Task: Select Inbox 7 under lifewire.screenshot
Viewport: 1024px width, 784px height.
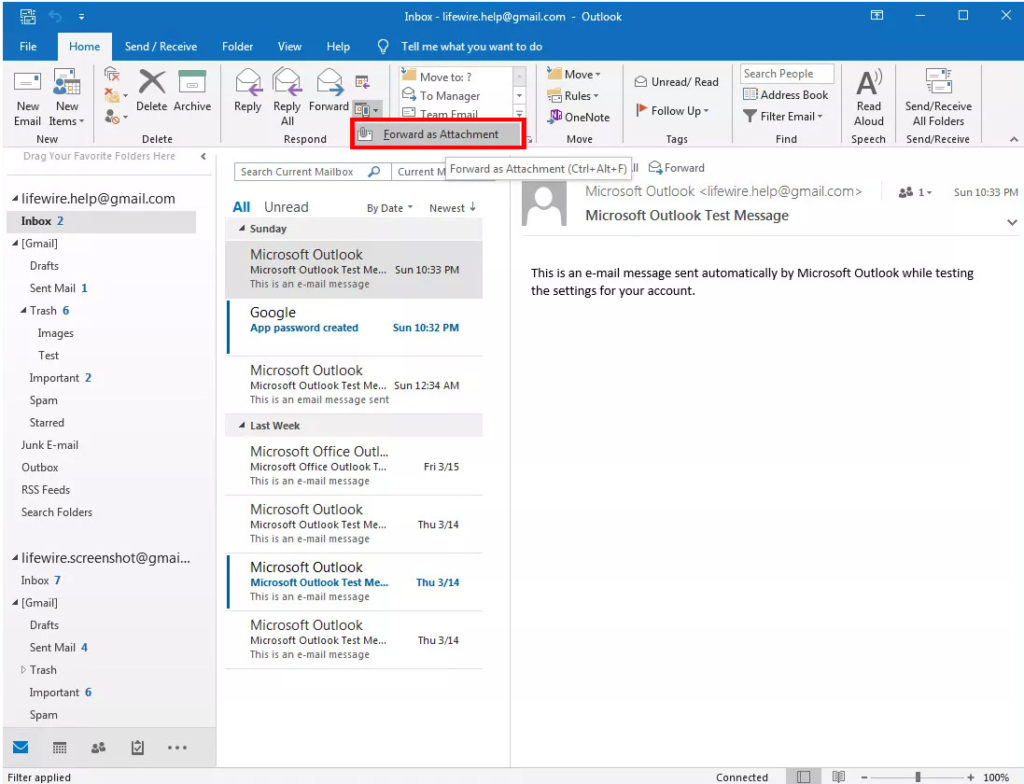Action: 40,580
